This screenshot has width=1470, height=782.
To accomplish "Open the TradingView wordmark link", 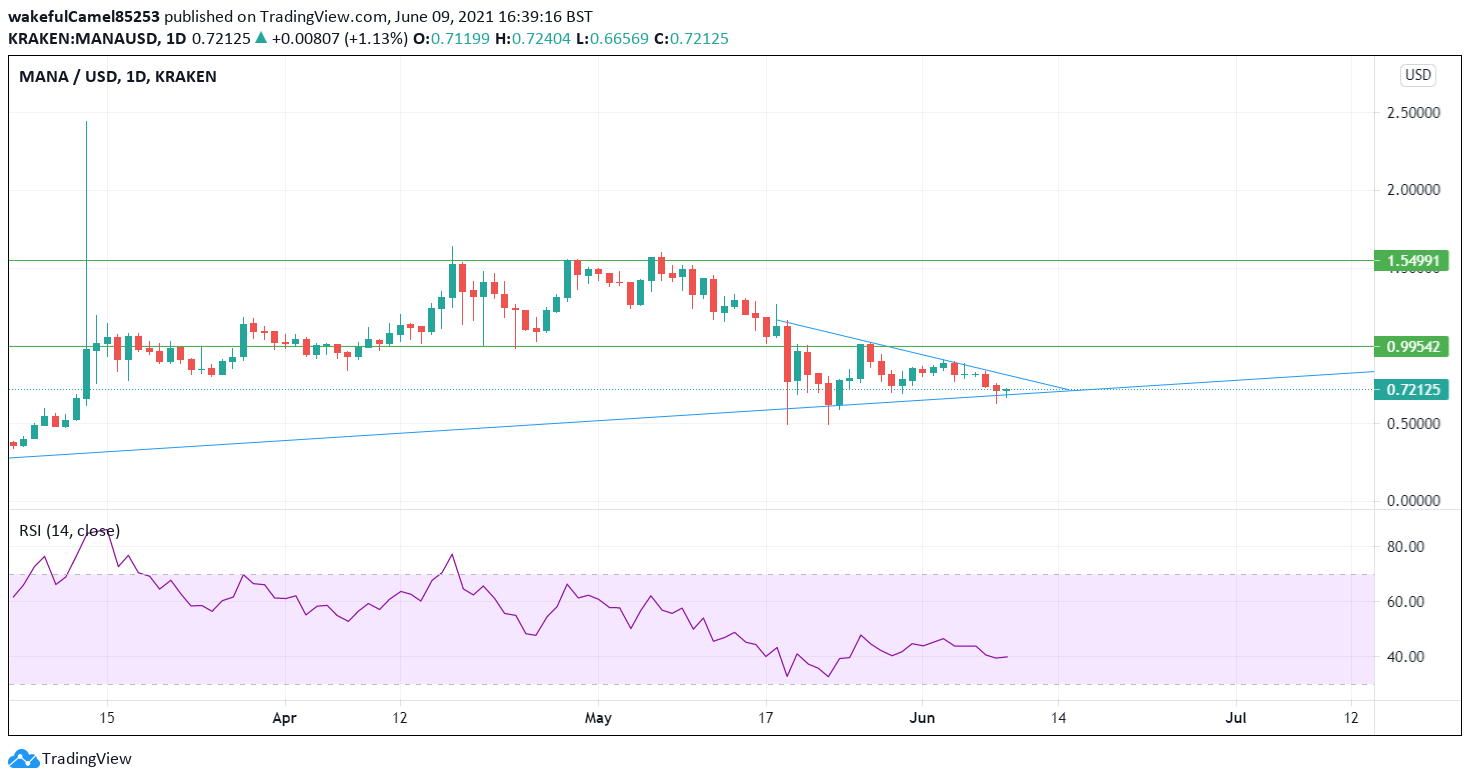I will [x=87, y=759].
